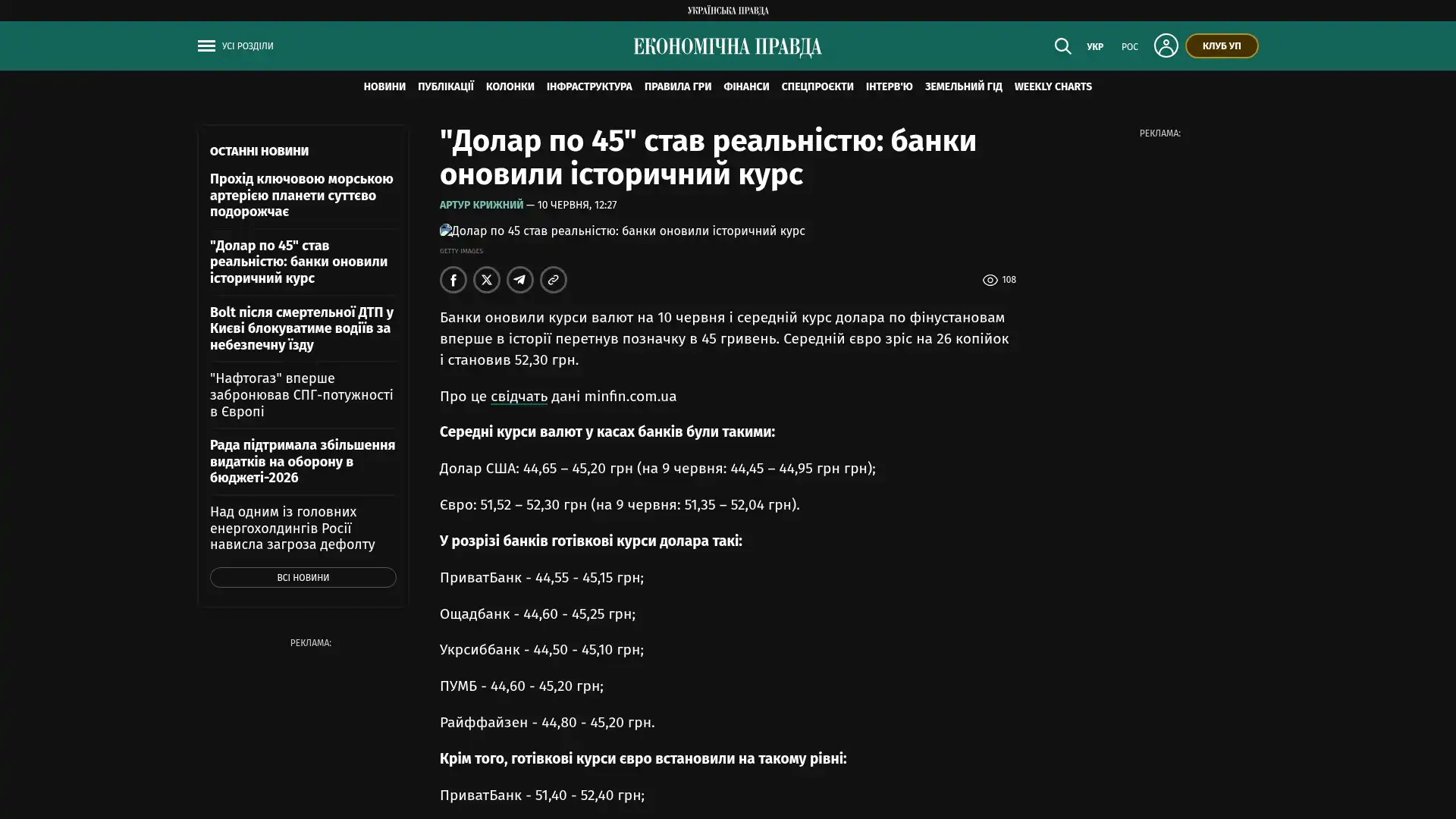Switch site language to РОС
This screenshot has width=1456, height=819.
[1129, 46]
